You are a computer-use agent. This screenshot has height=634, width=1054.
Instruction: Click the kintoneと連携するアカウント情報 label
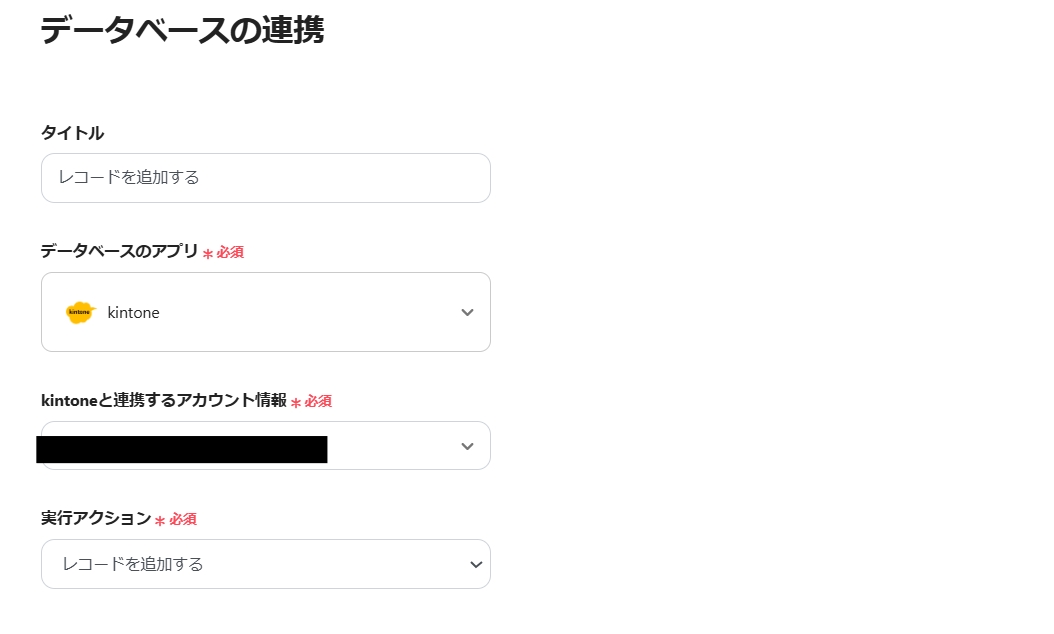click(x=163, y=400)
